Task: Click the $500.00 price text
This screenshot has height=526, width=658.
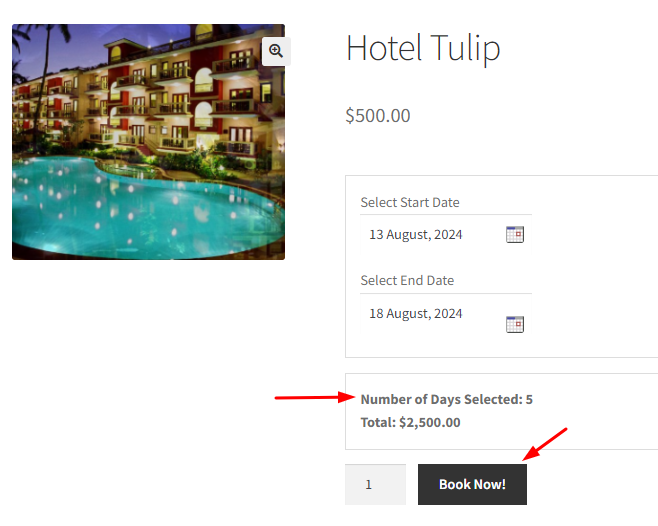Action: click(x=378, y=115)
